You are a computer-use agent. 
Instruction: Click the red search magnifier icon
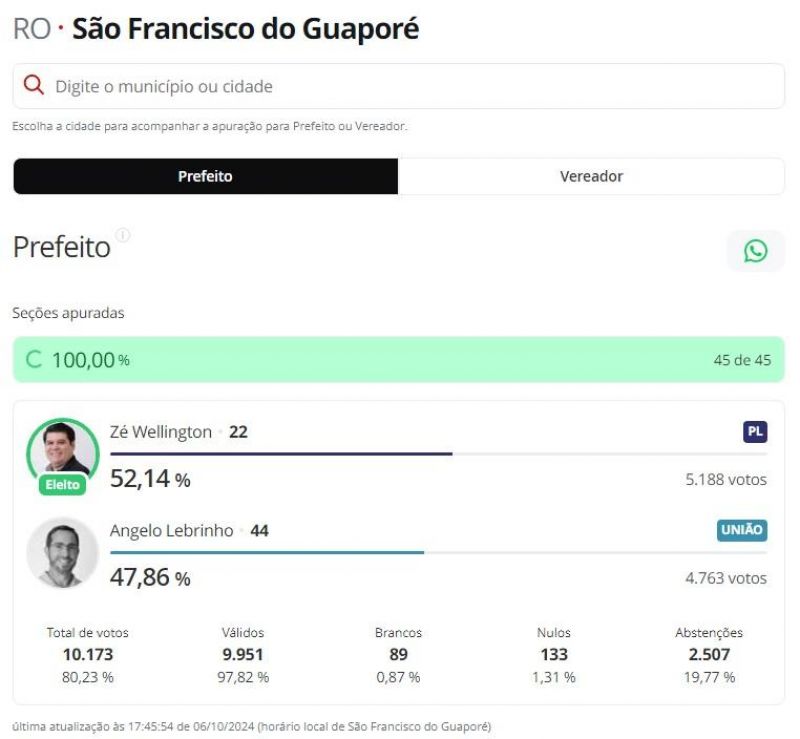click(x=33, y=86)
